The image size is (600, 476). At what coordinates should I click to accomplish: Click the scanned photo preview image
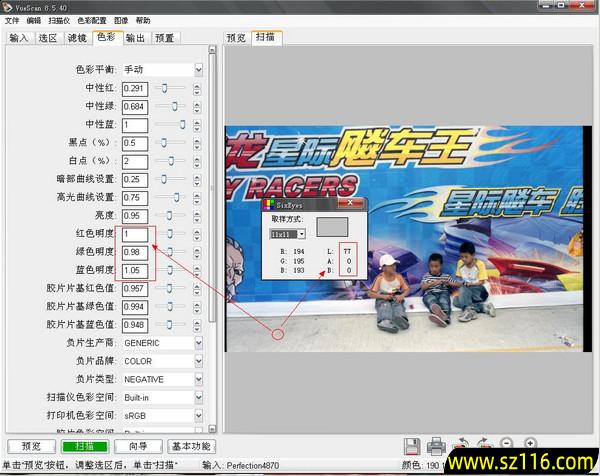(408, 239)
